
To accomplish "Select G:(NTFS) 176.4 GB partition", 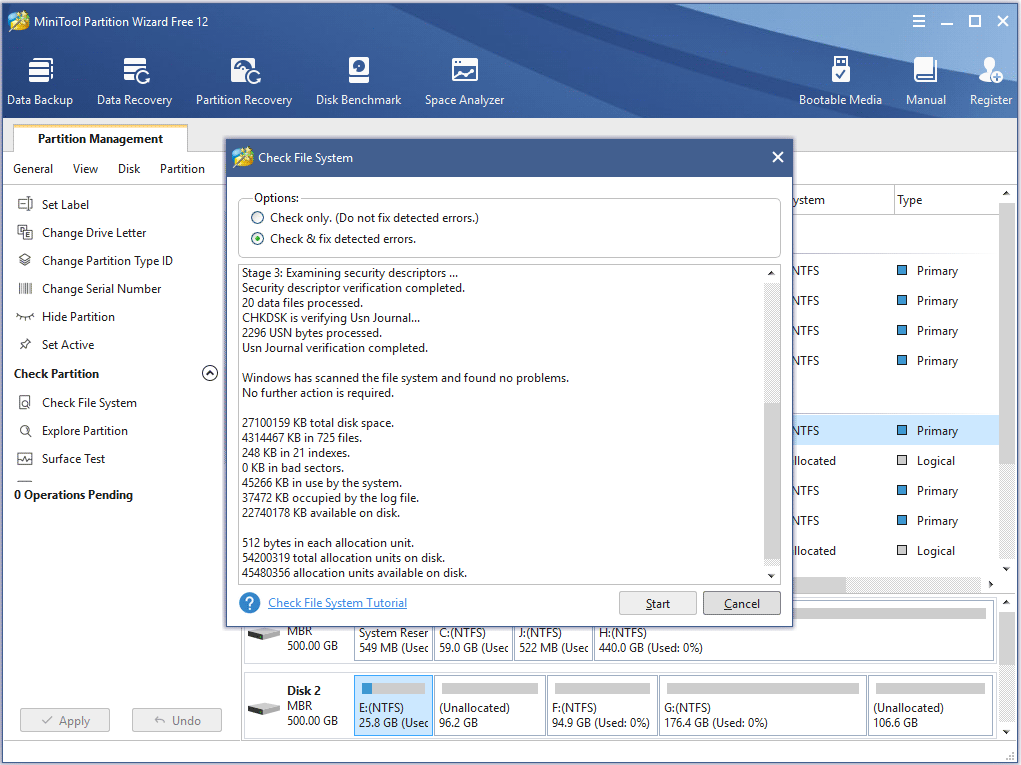I will 762,706.
